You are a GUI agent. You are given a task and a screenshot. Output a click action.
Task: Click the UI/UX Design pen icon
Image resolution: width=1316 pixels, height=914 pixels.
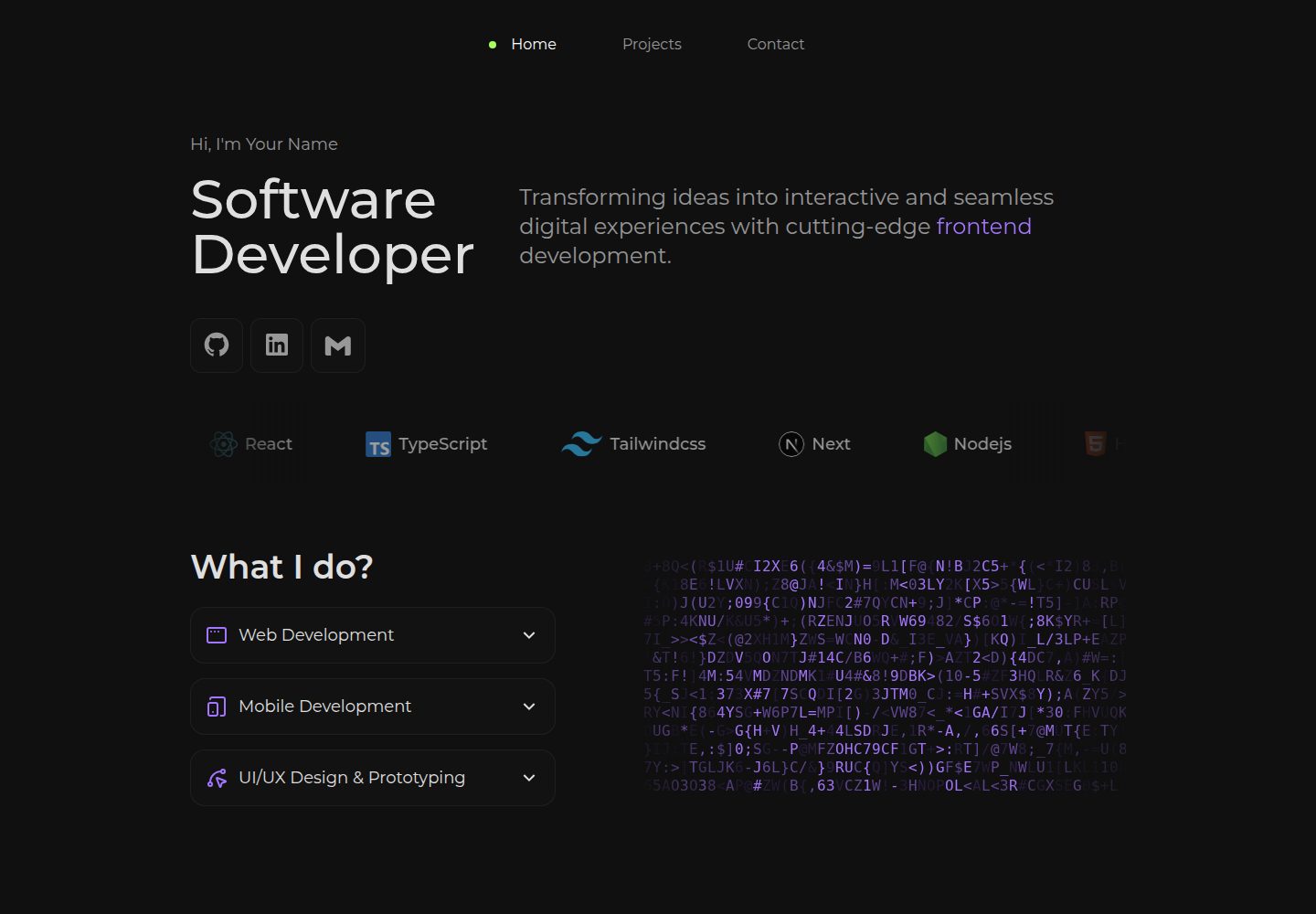pos(217,778)
